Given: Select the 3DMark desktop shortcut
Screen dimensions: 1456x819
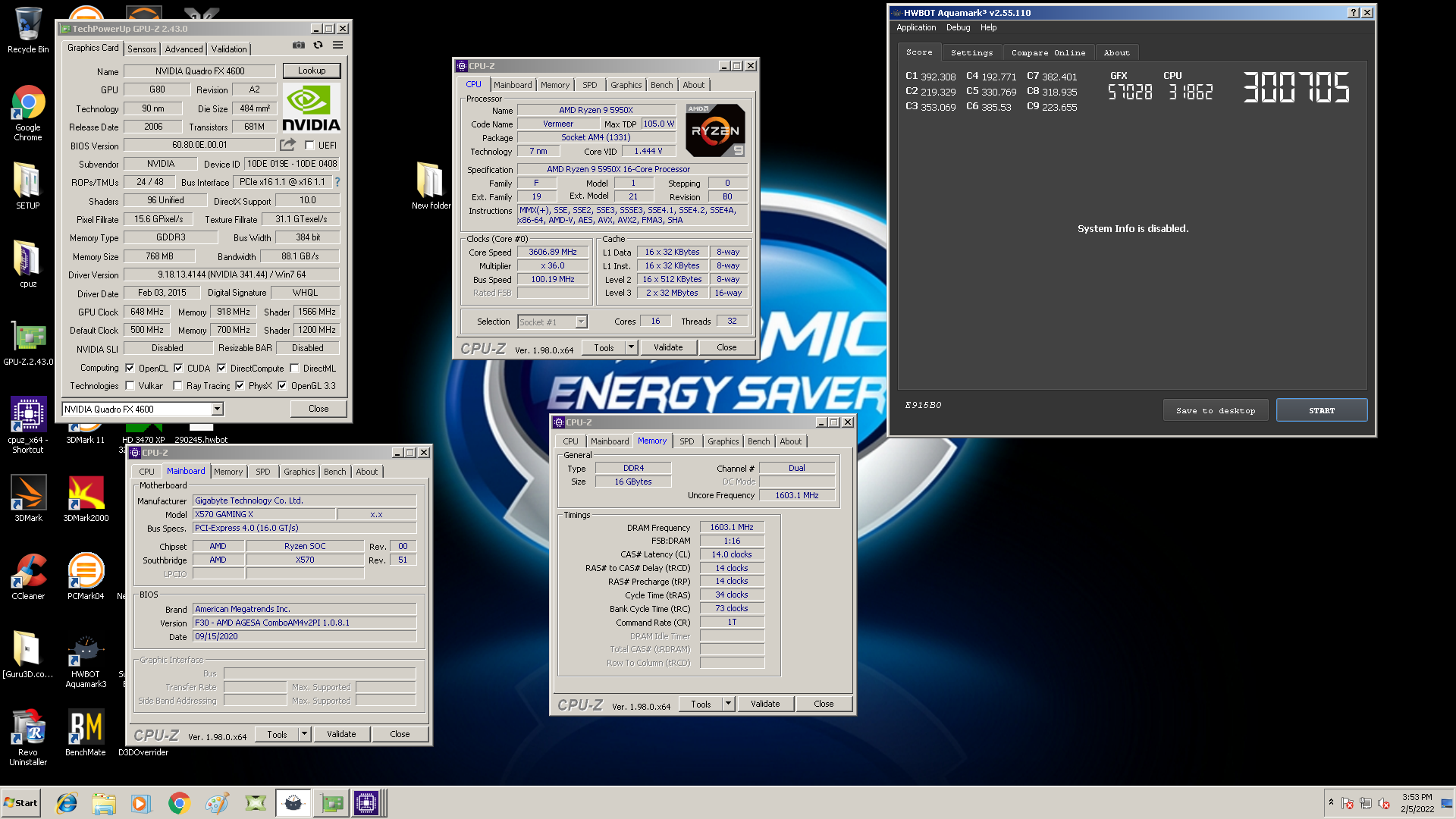Looking at the screenshot, I should (28, 498).
